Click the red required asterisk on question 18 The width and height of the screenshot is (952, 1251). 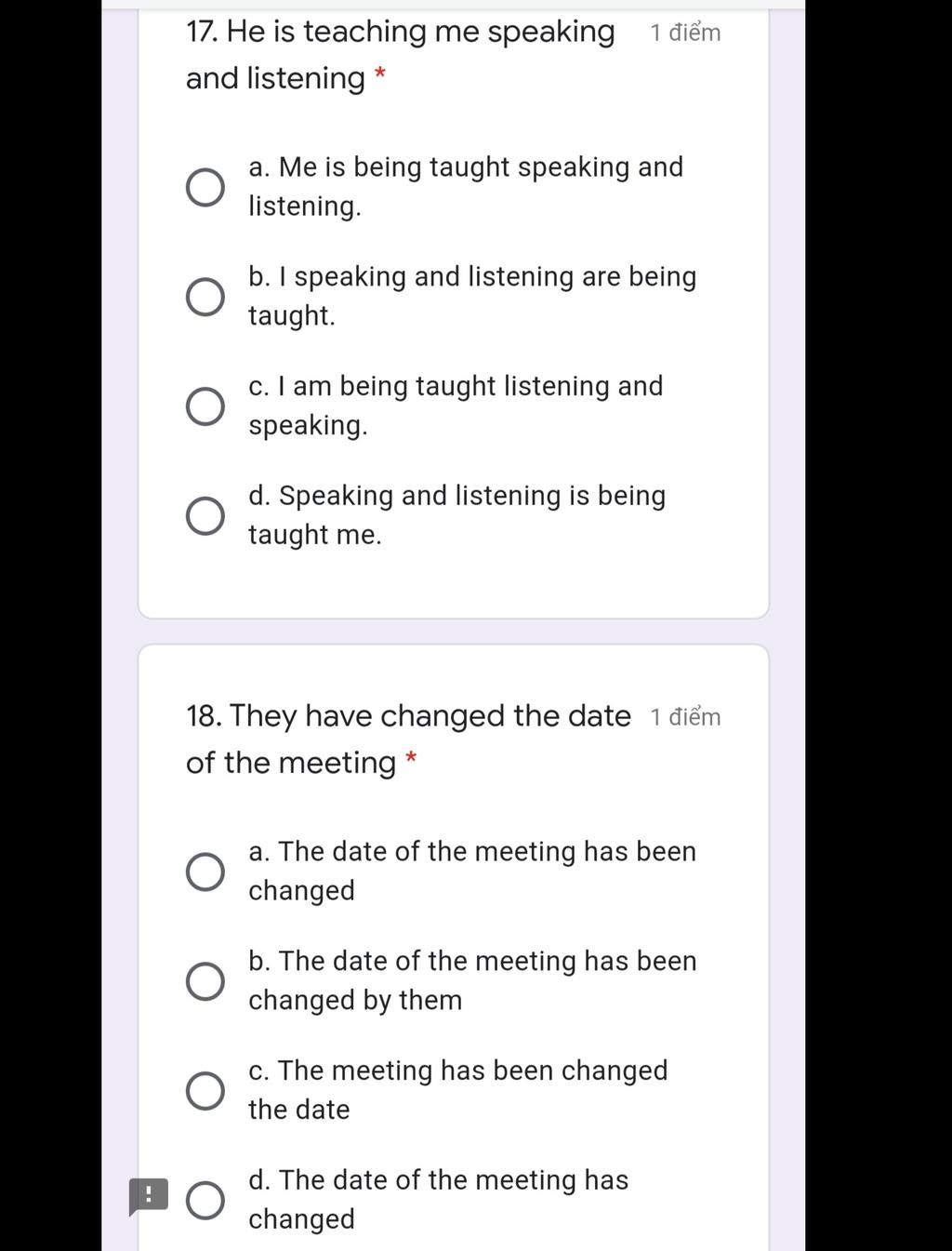click(411, 759)
